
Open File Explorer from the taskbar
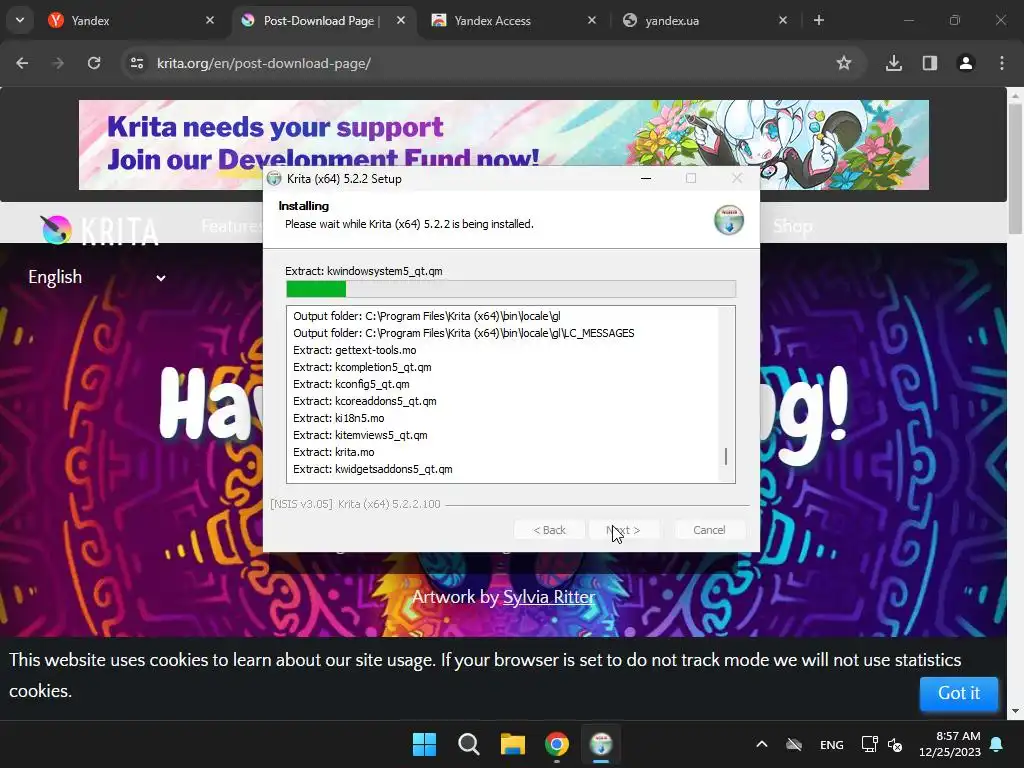(x=513, y=744)
